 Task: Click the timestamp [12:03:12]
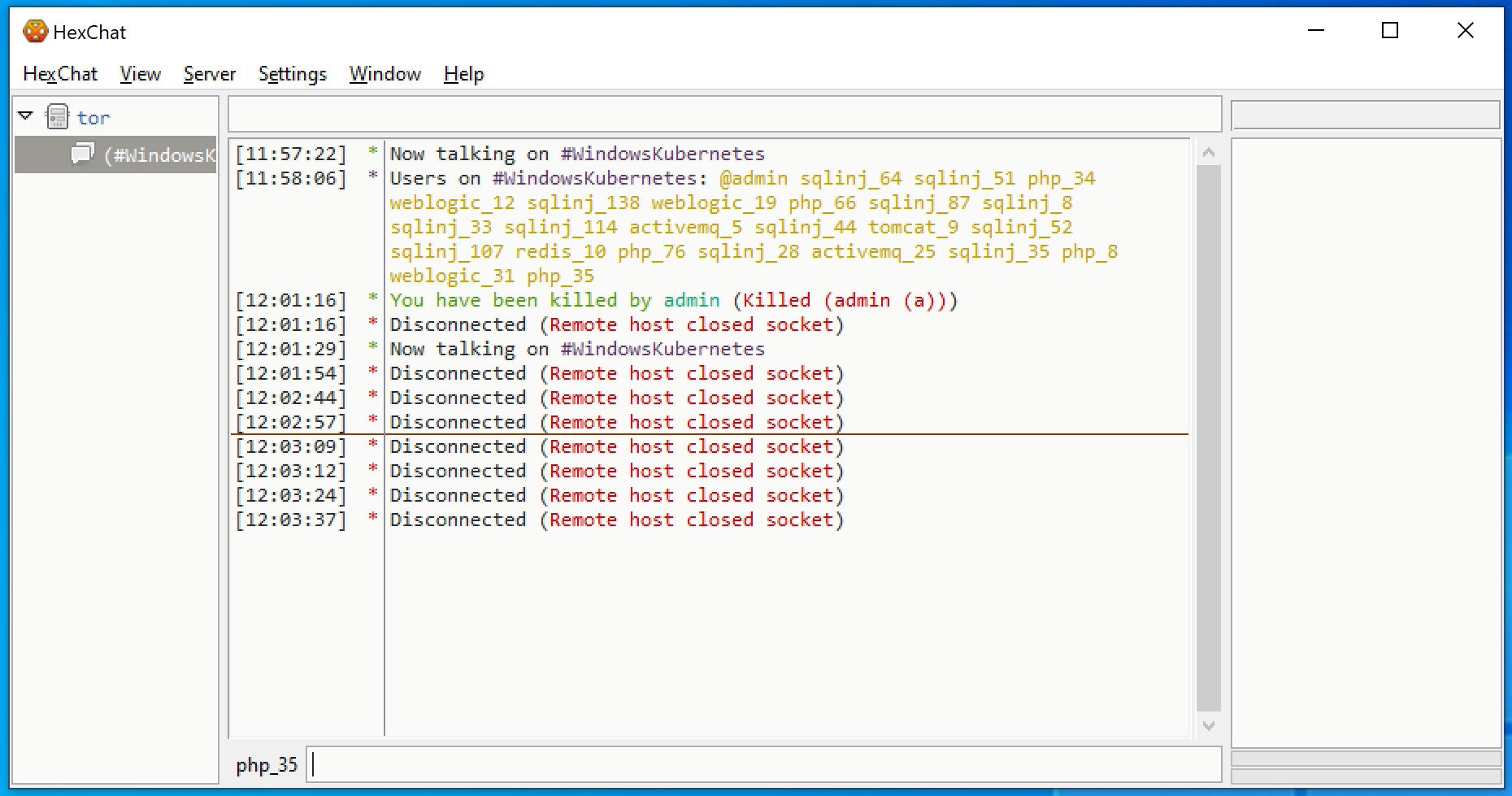[x=291, y=471]
